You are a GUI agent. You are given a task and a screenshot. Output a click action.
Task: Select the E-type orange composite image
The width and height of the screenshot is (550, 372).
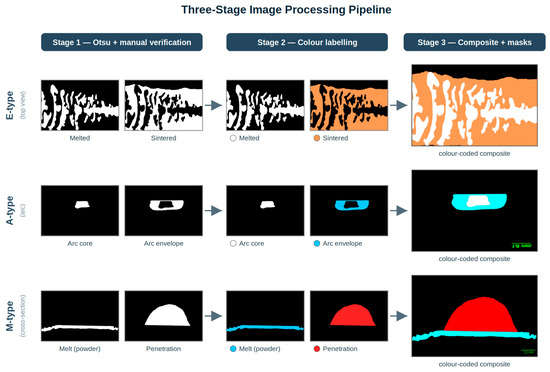coord(474,105)
